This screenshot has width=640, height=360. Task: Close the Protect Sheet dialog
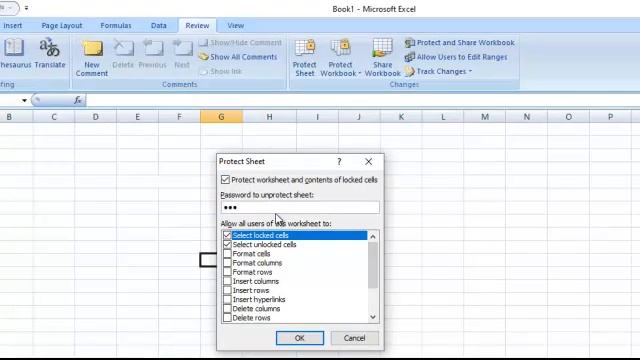369,162
